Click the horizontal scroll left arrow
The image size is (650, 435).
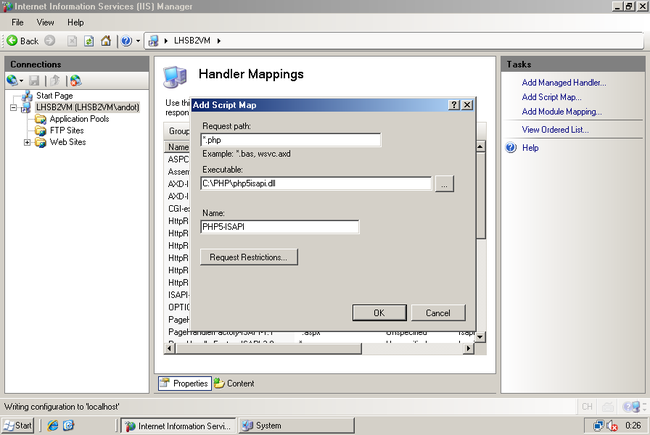(169, 348)
